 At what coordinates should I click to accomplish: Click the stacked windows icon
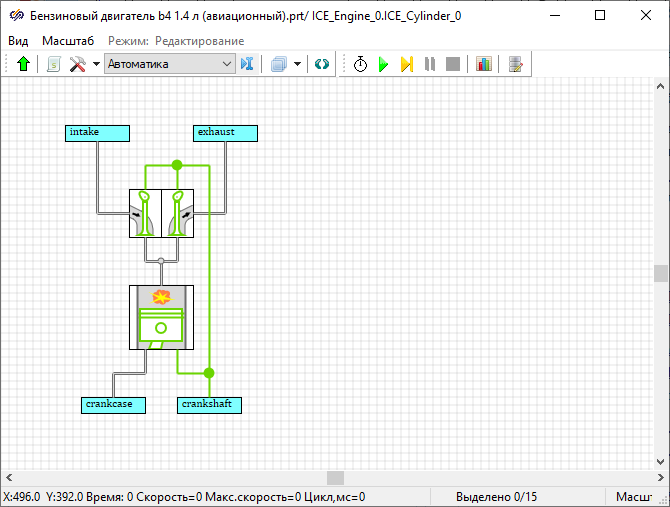[x=278, y=64]
